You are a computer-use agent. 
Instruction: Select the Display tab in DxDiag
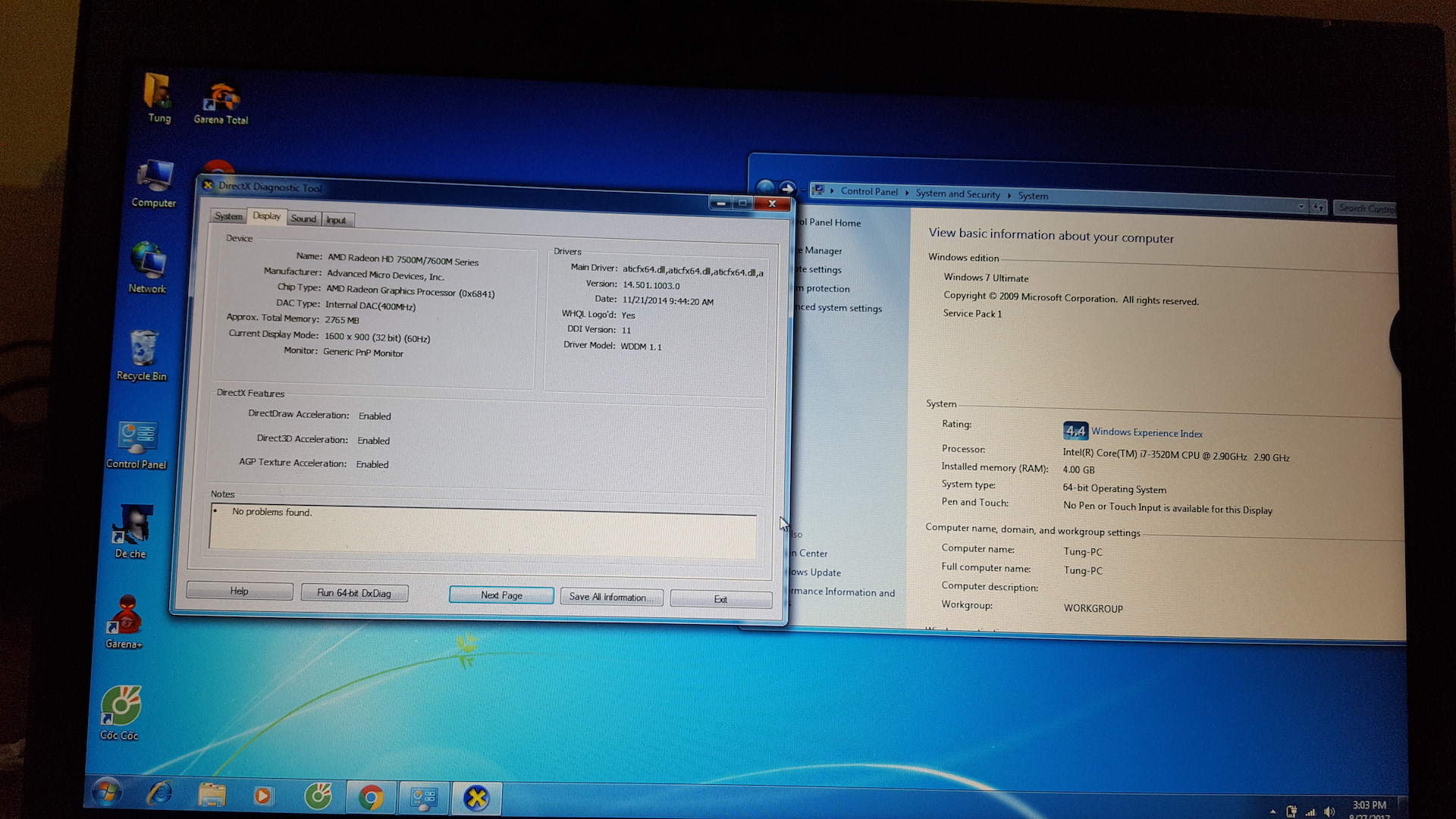tap(266, 216)
